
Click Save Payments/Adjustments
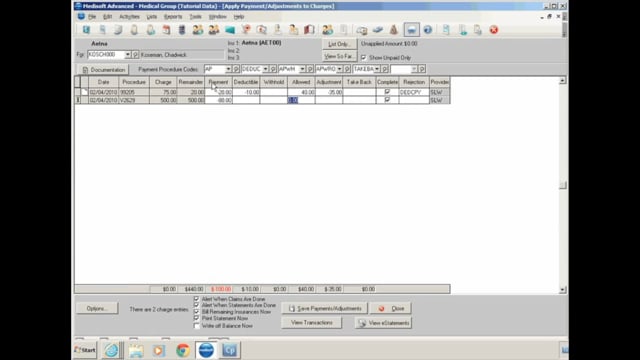(x=325, y=309)
